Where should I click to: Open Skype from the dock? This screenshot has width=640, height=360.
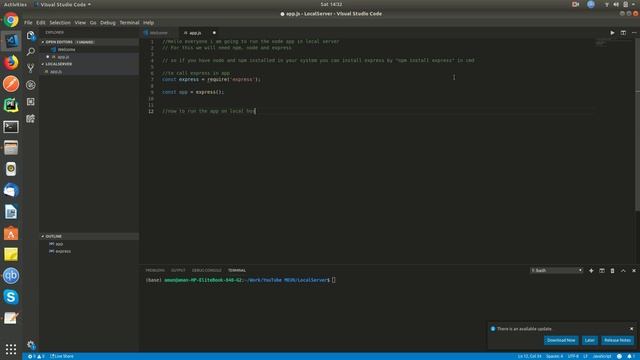click(x=11, y=297)
